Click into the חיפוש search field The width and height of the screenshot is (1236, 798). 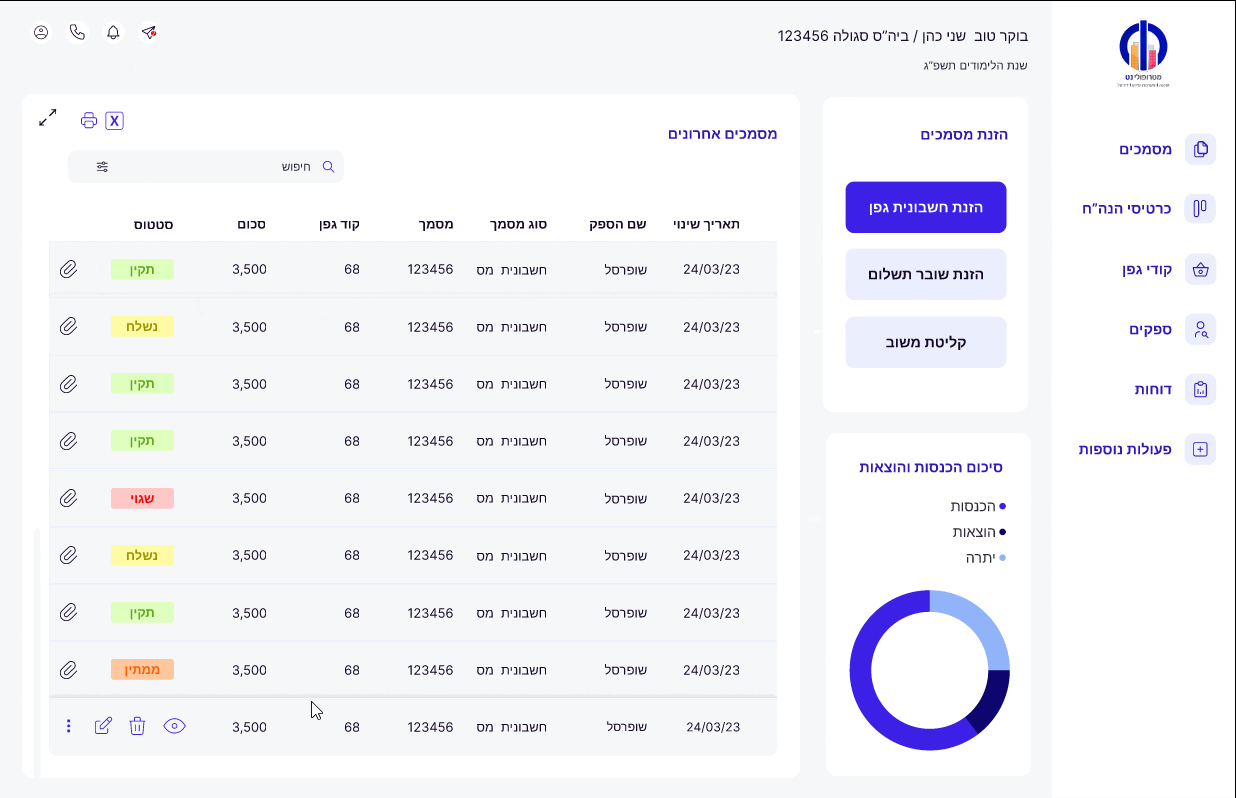pyautogui.click(x=220, y=167)
